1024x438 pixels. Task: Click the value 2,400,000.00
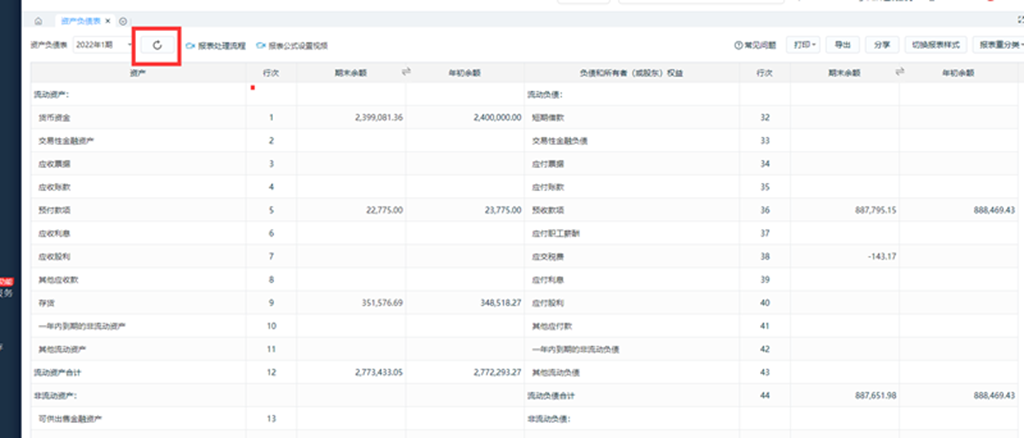(x=498, y=118)
